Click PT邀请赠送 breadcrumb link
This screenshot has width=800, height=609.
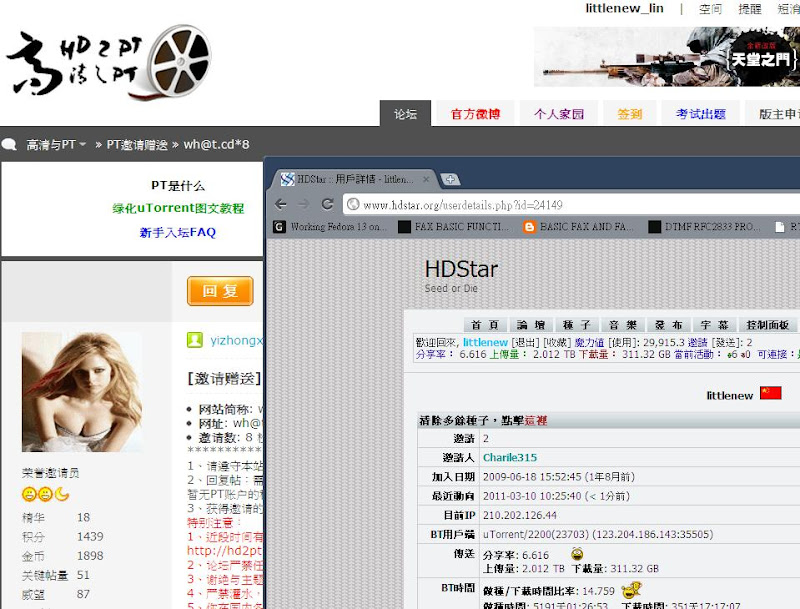coord(137,145)
